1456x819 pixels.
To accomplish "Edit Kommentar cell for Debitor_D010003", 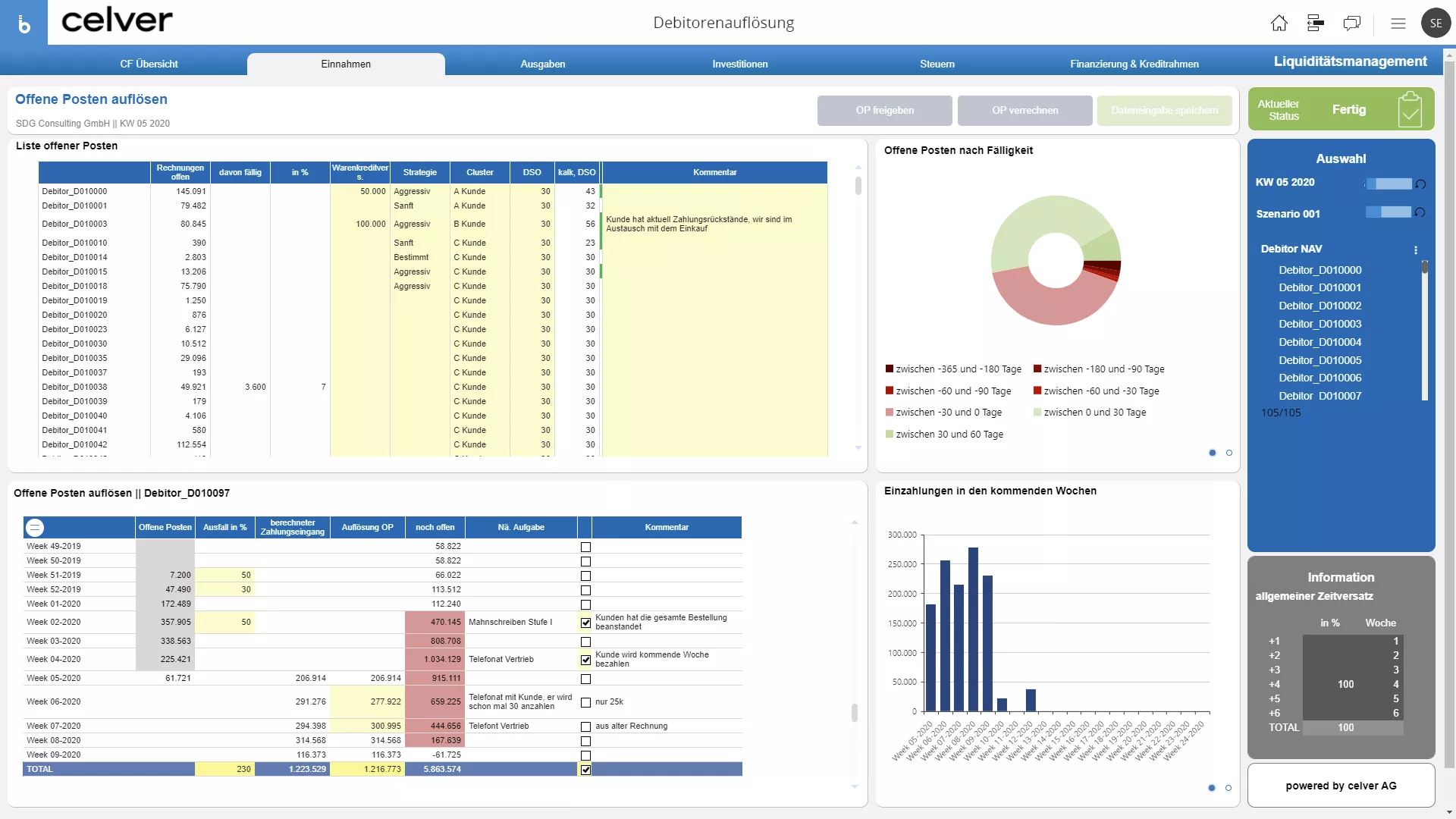I will [714, 224].
